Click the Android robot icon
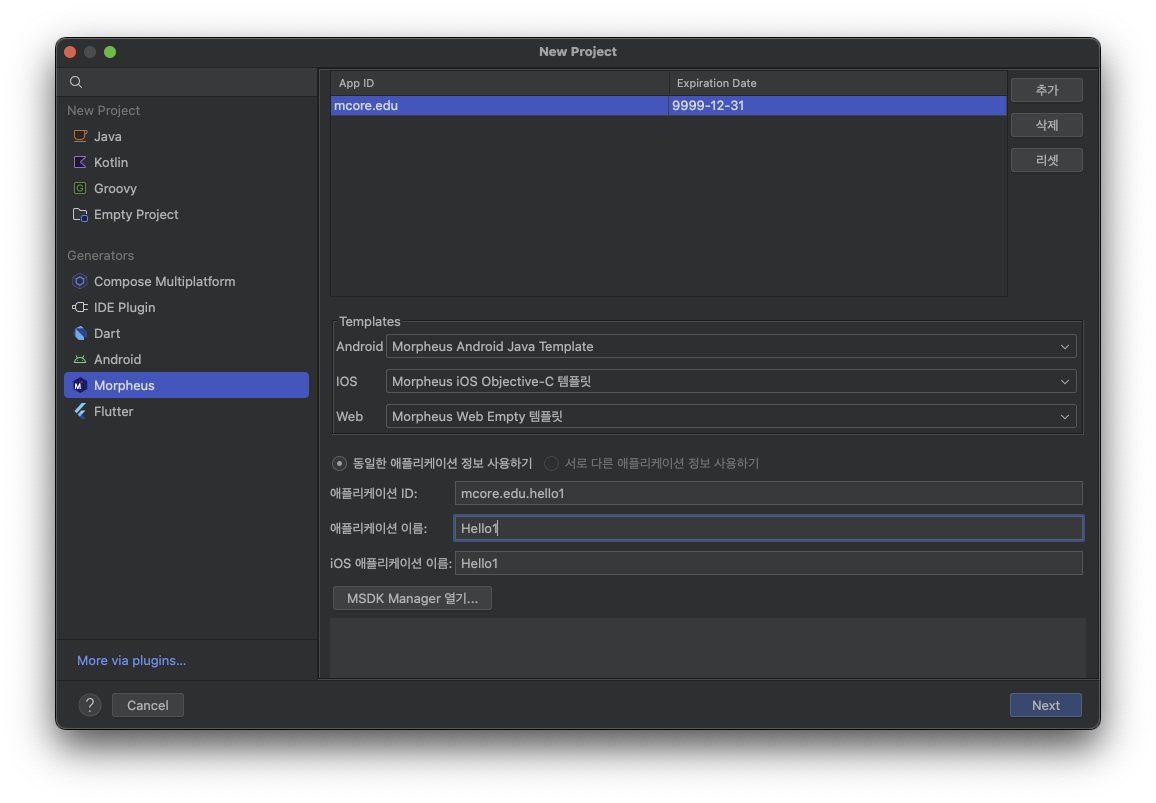The image size is (1156, 803). [x=80, y=359]
